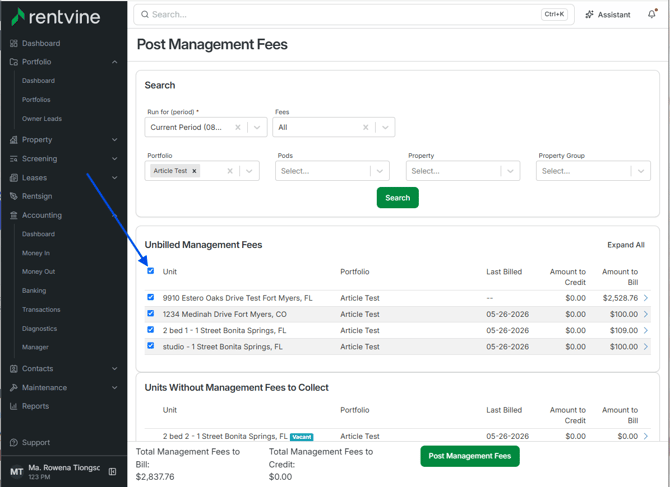Clear the Fees selection
670x487 pixels.
365,127
